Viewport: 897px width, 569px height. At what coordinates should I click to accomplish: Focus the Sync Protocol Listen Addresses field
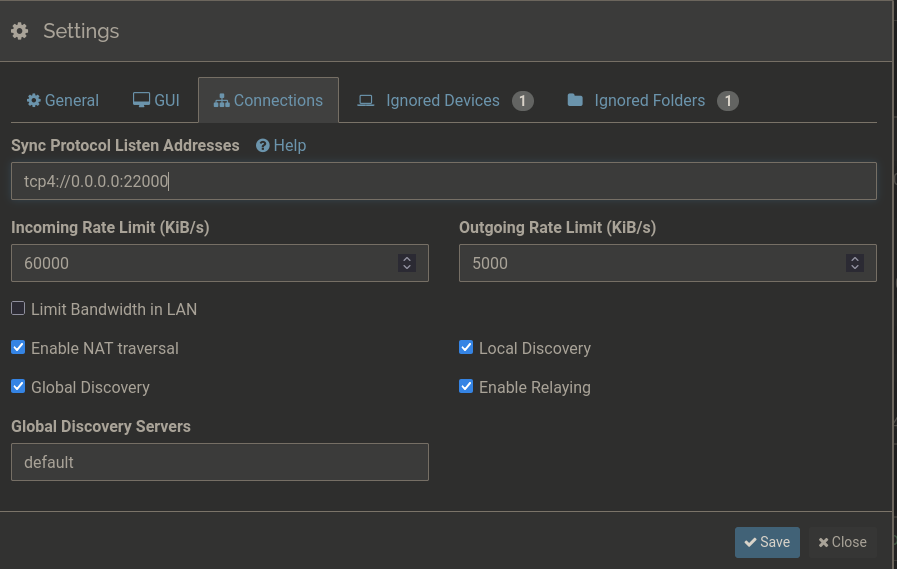pyautogui.click(x=444, y=181)
